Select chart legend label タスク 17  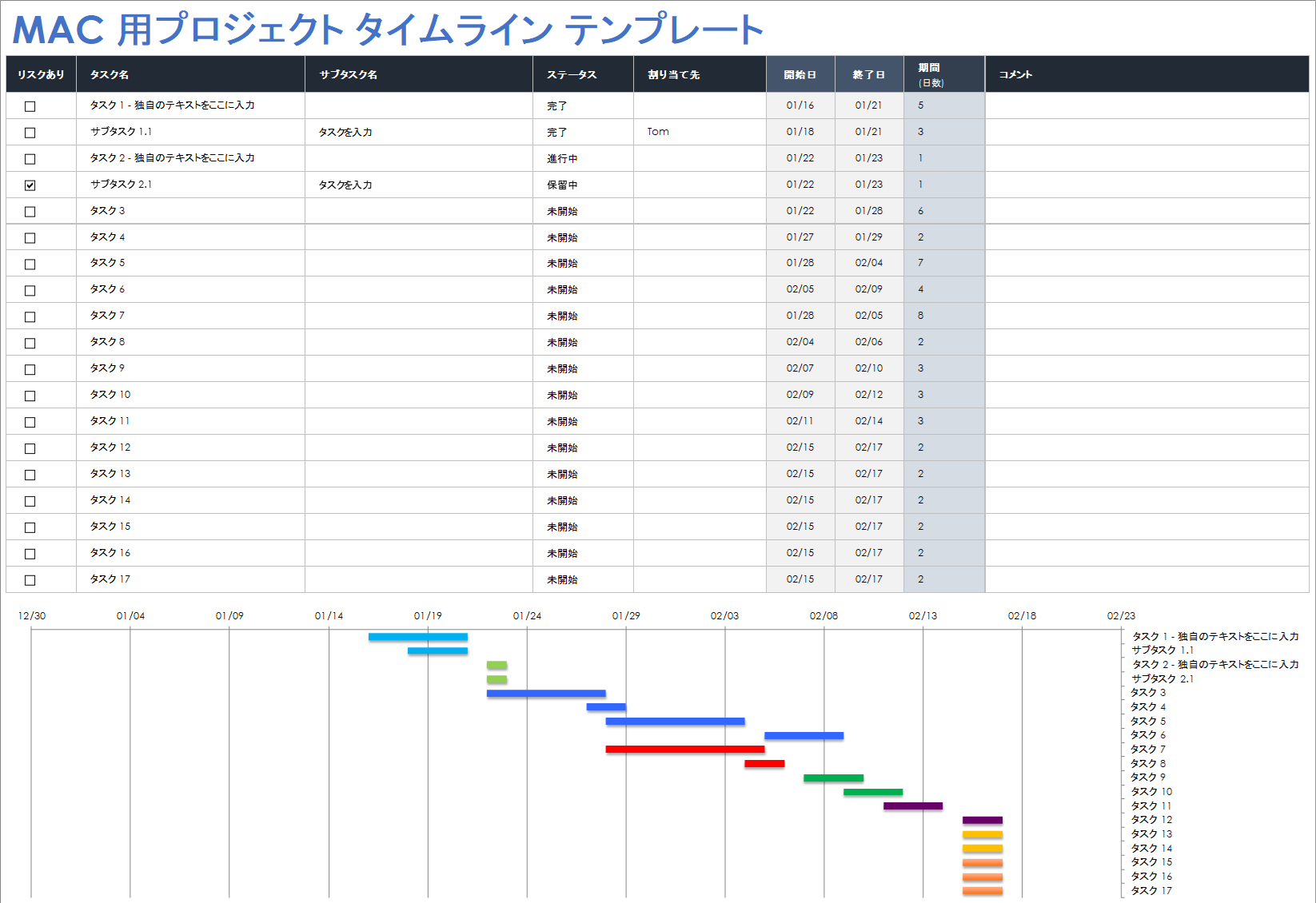(x=1151, y=891)
